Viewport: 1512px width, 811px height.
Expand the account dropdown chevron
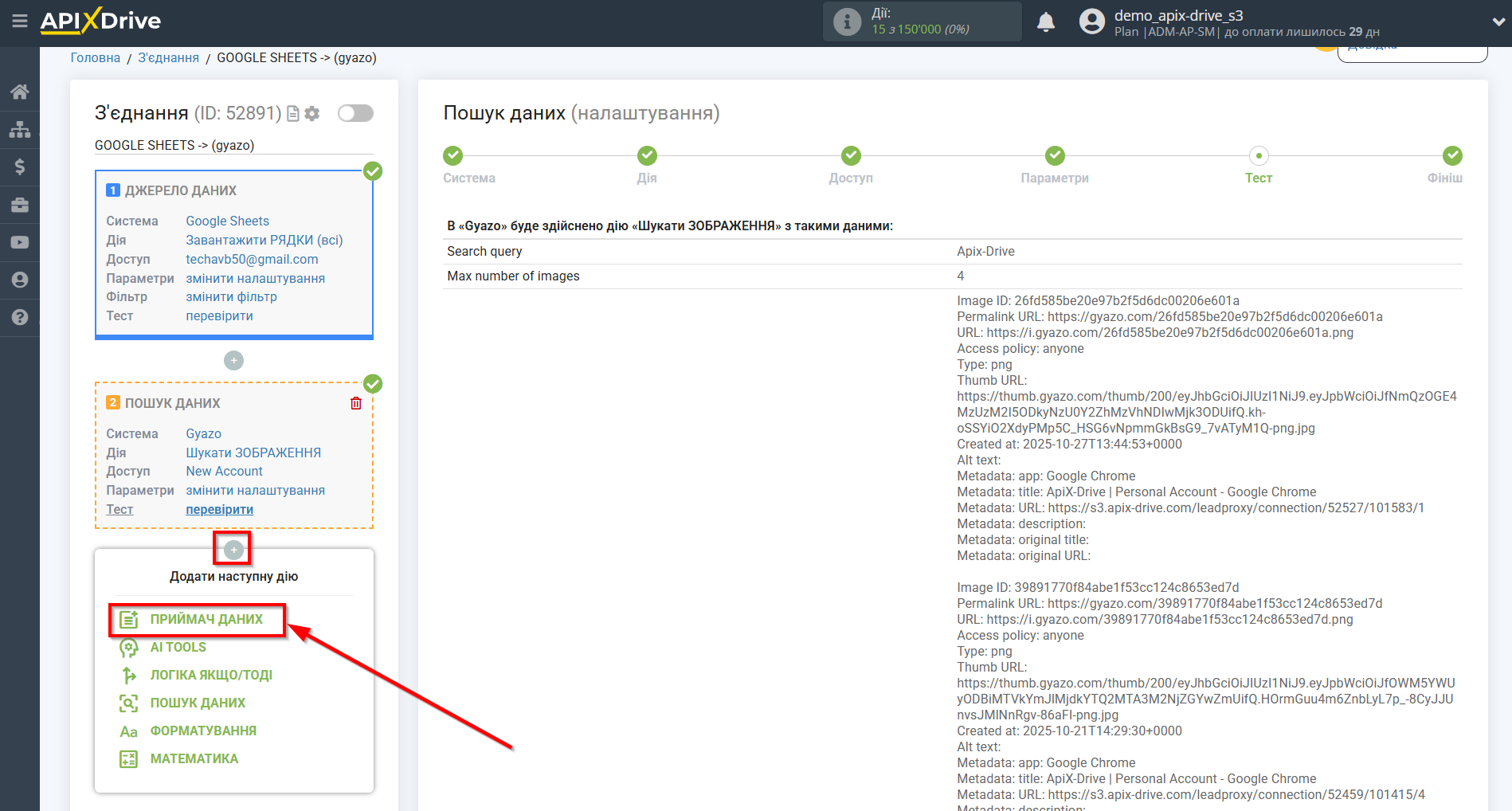click(1498, 22)
